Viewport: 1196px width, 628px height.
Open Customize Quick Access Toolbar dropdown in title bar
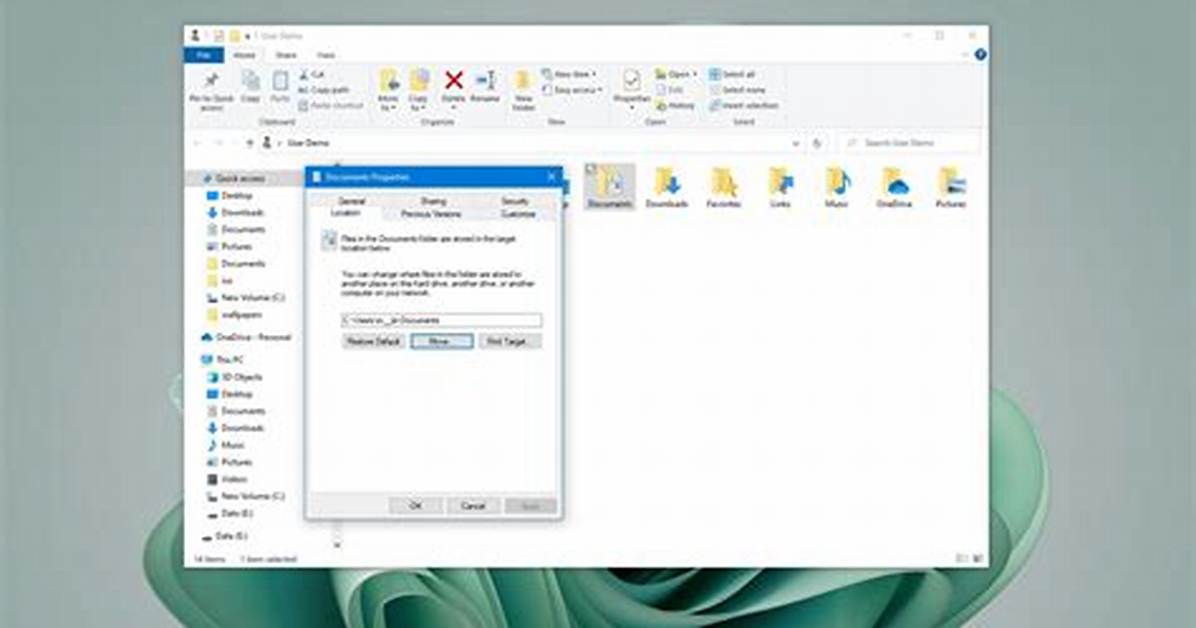(247, 36)
